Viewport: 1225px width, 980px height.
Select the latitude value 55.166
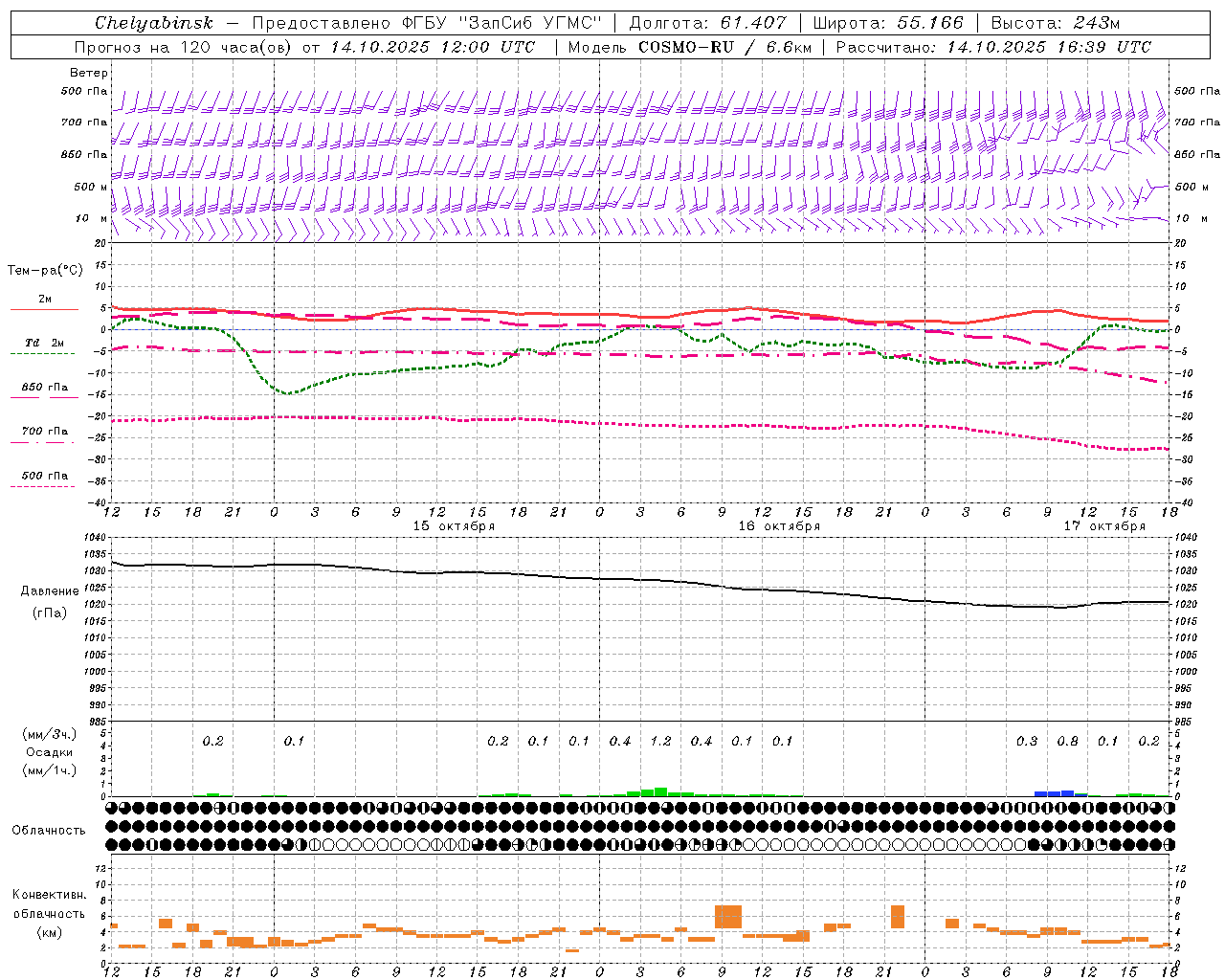point(929,23)
